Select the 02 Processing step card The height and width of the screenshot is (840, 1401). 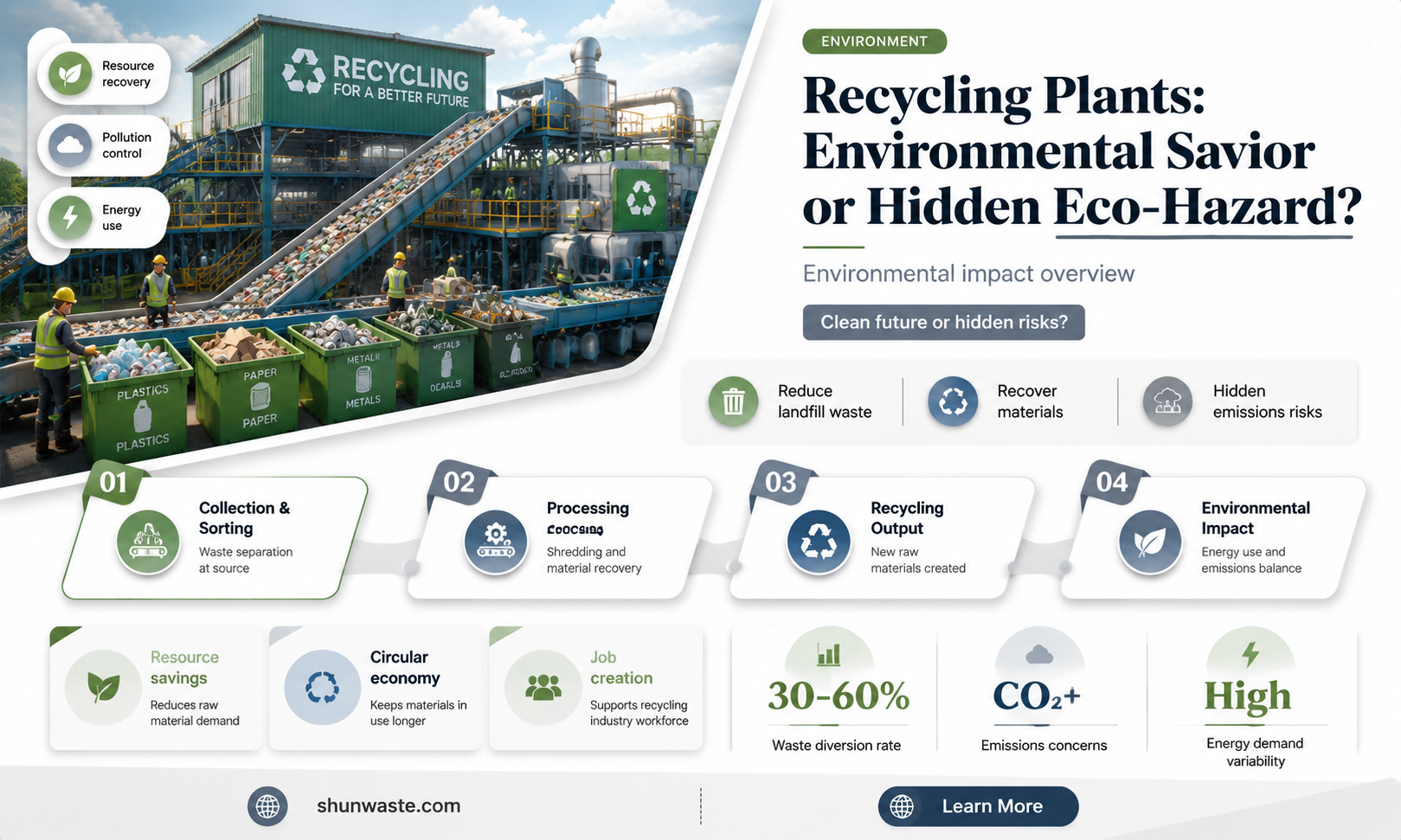point(560,538)
